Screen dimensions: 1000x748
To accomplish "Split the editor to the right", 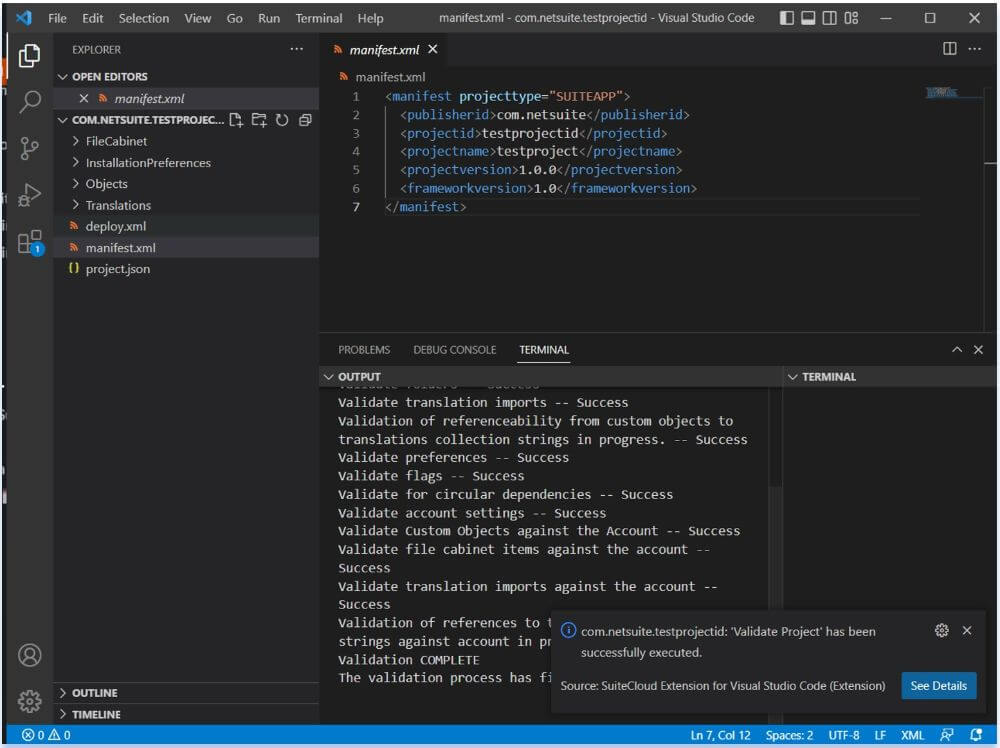I will click(950, 49).
